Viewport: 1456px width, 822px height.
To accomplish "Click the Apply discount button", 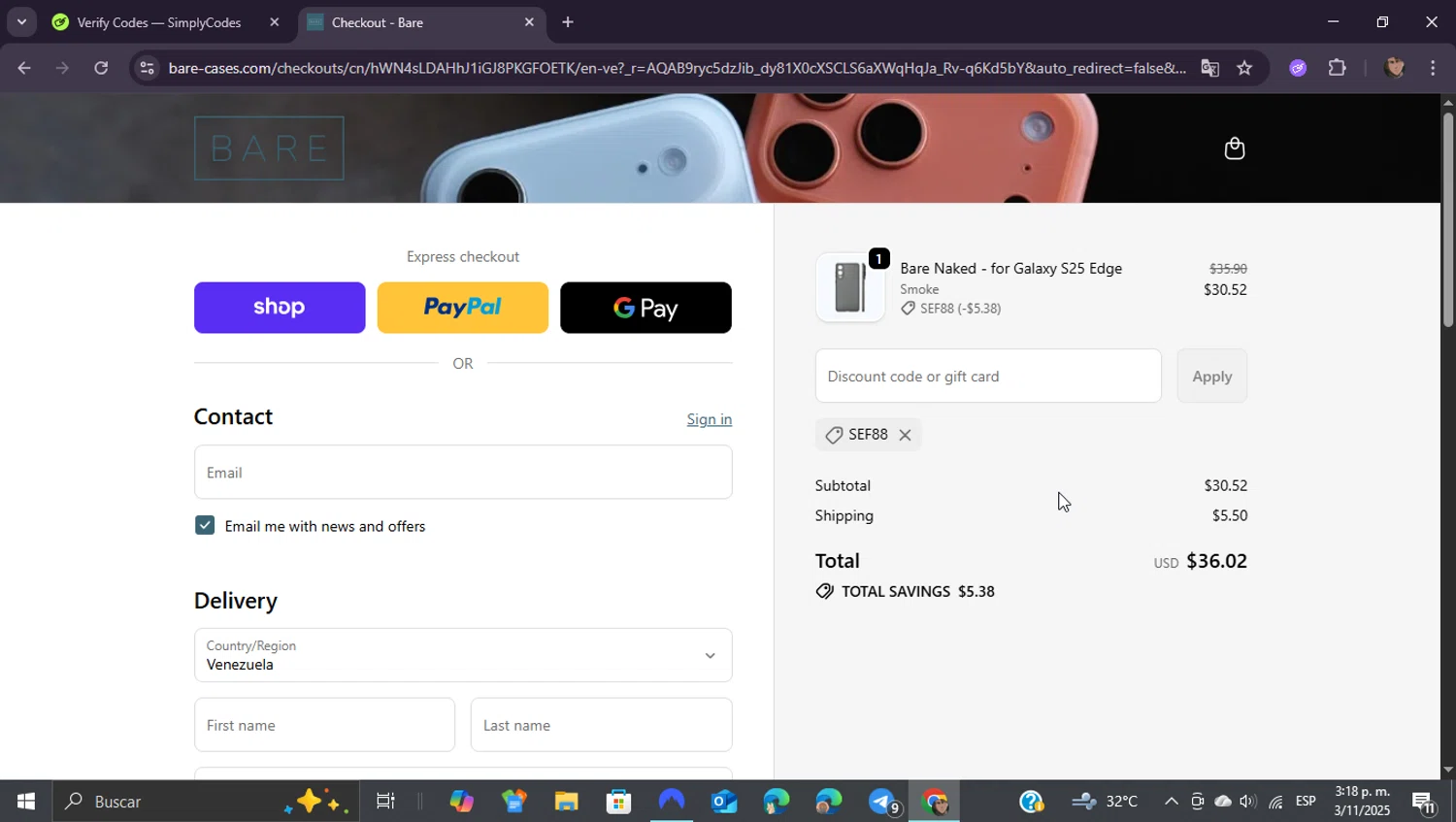I will 1211,376.
